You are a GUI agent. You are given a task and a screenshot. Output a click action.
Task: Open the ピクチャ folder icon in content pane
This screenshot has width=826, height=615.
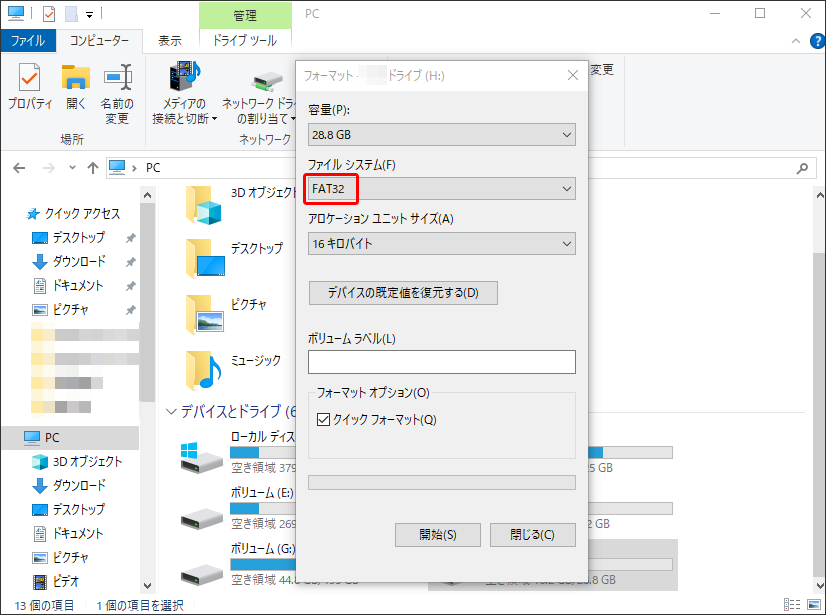[205, 315]
